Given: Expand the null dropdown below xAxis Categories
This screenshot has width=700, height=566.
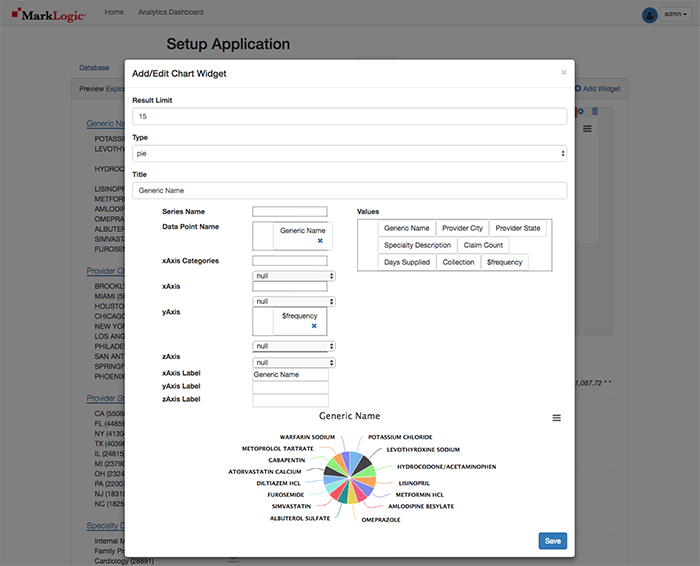Looking at the screenshot, I should [x=293, y=275].
